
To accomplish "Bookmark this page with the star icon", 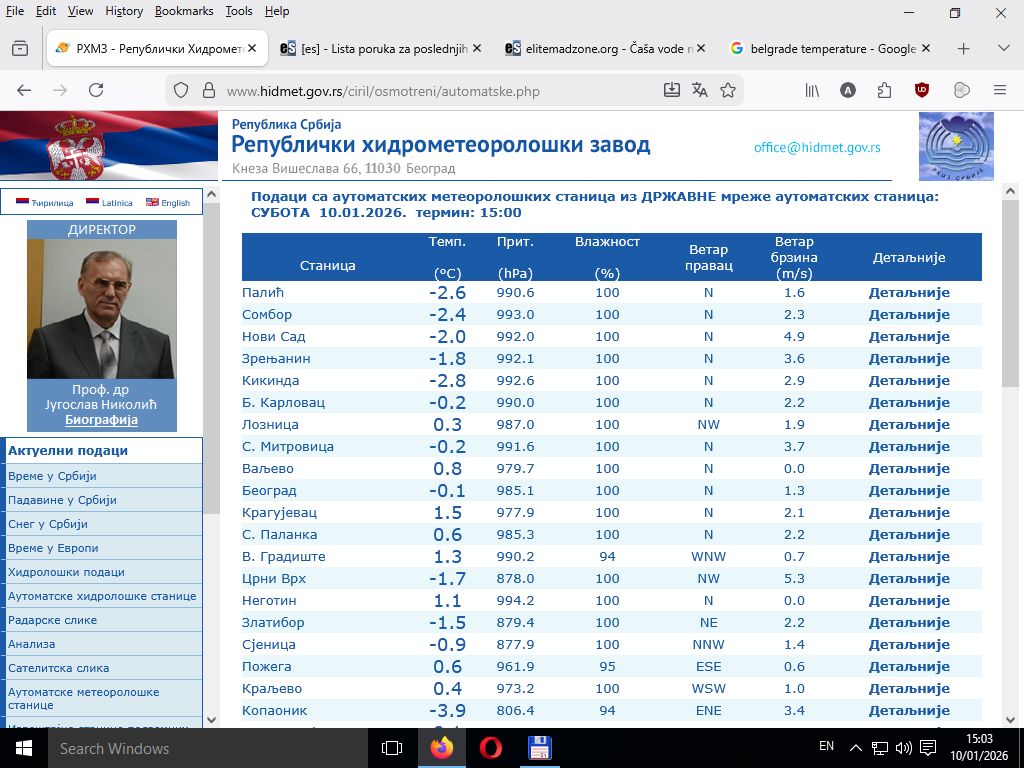I will click(x=728, y=90).
